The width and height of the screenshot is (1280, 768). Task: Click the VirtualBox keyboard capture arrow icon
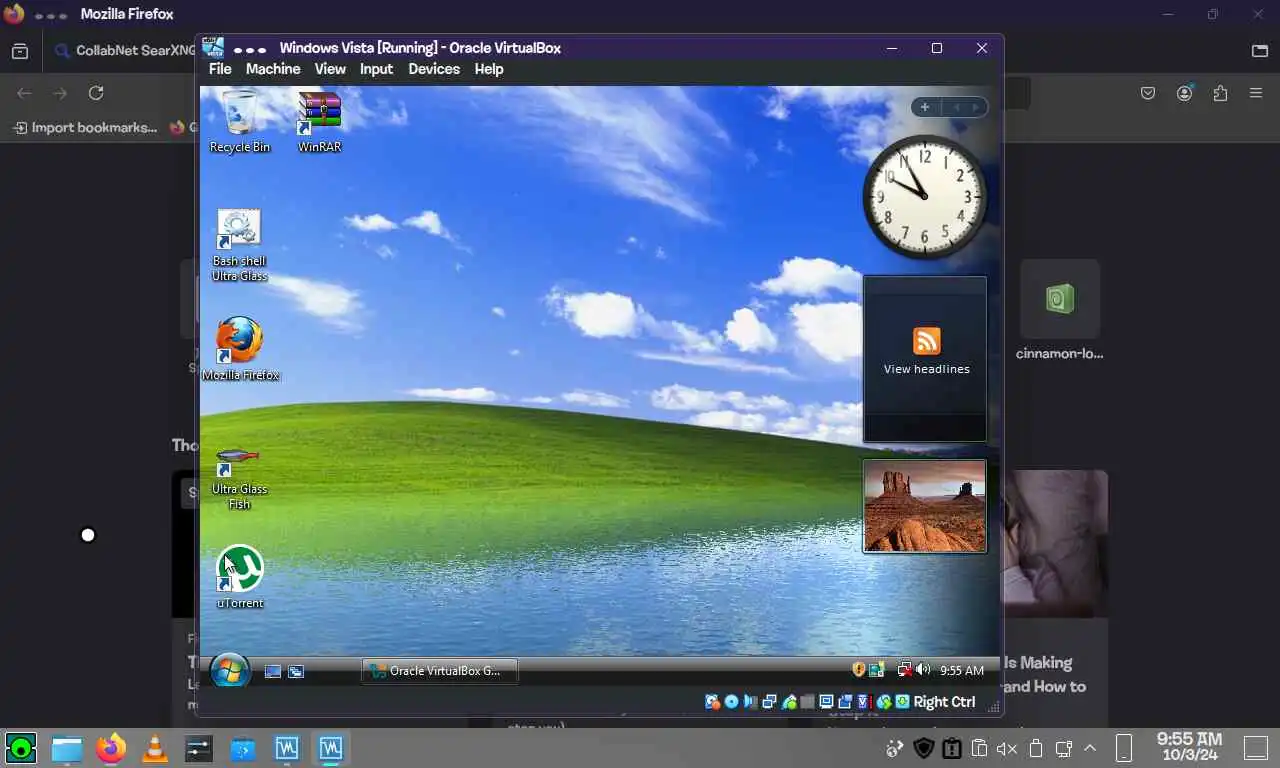(x=902, y=702)
